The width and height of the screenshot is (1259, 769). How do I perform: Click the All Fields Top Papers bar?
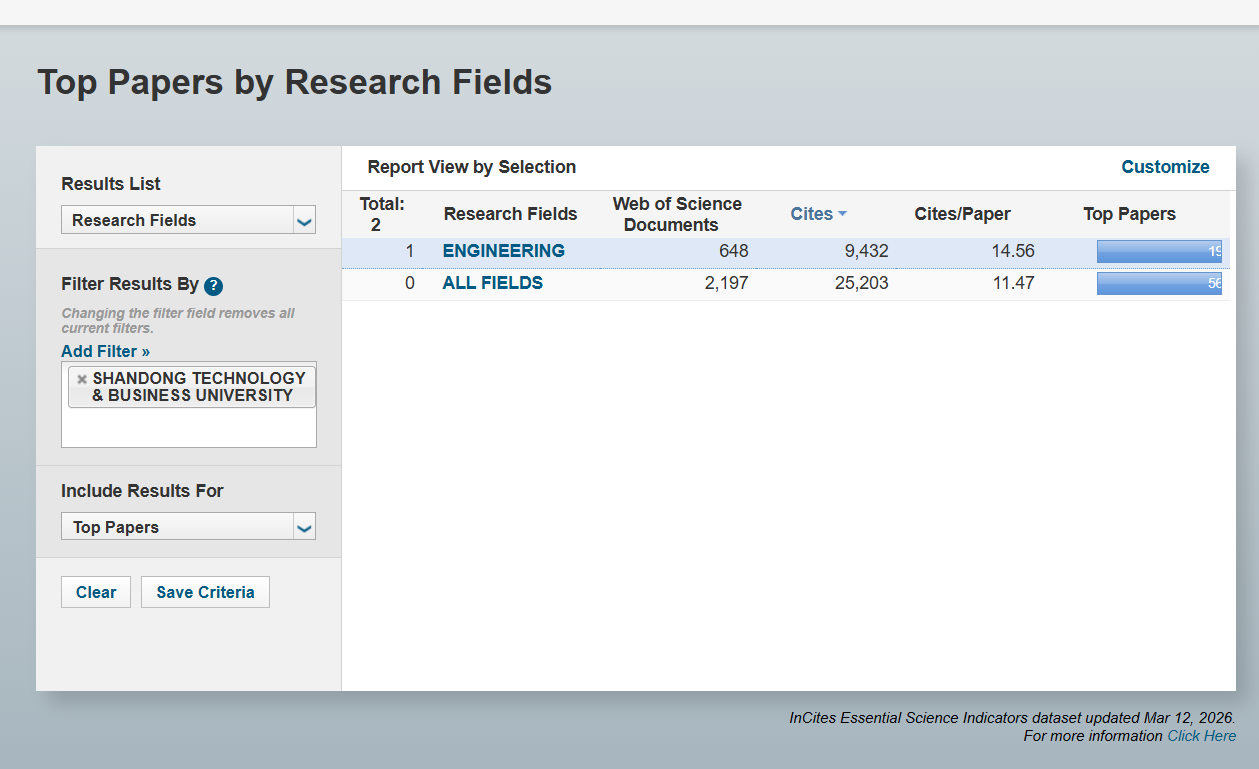tap(1158, 284)
